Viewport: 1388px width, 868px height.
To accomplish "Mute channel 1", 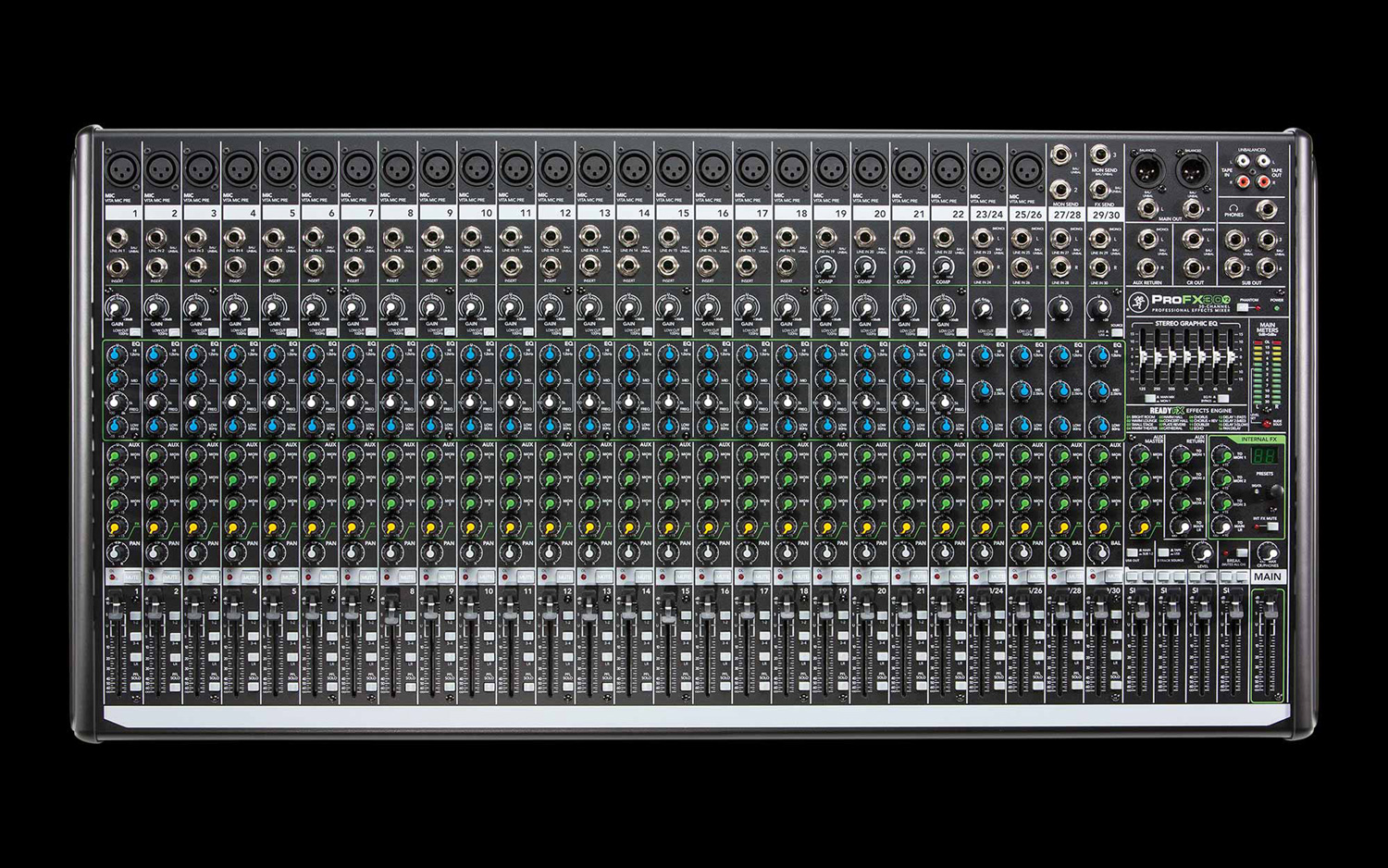I will click(132, 577).
